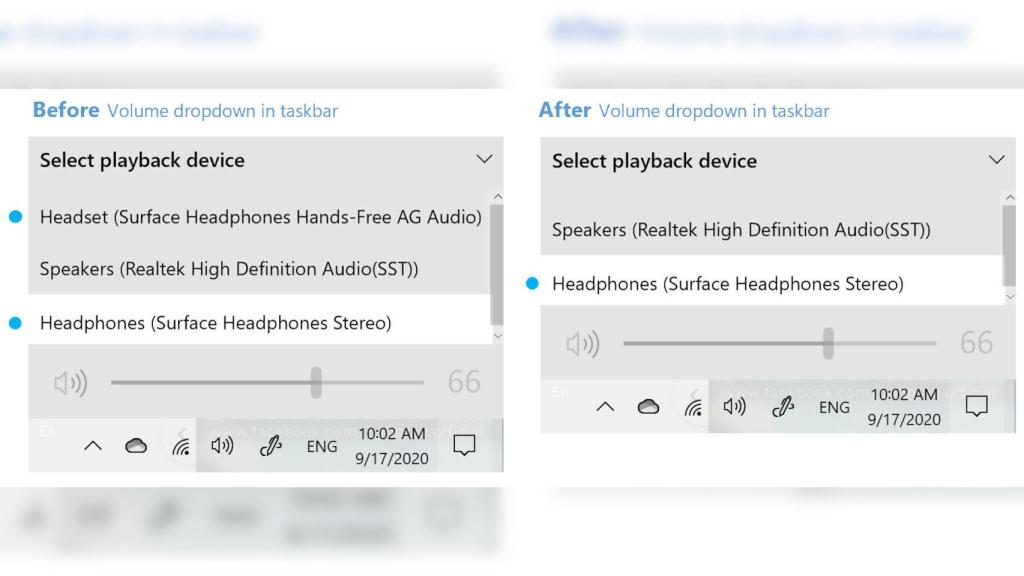Click the volume slider handle at level 66

click(316, 382)
